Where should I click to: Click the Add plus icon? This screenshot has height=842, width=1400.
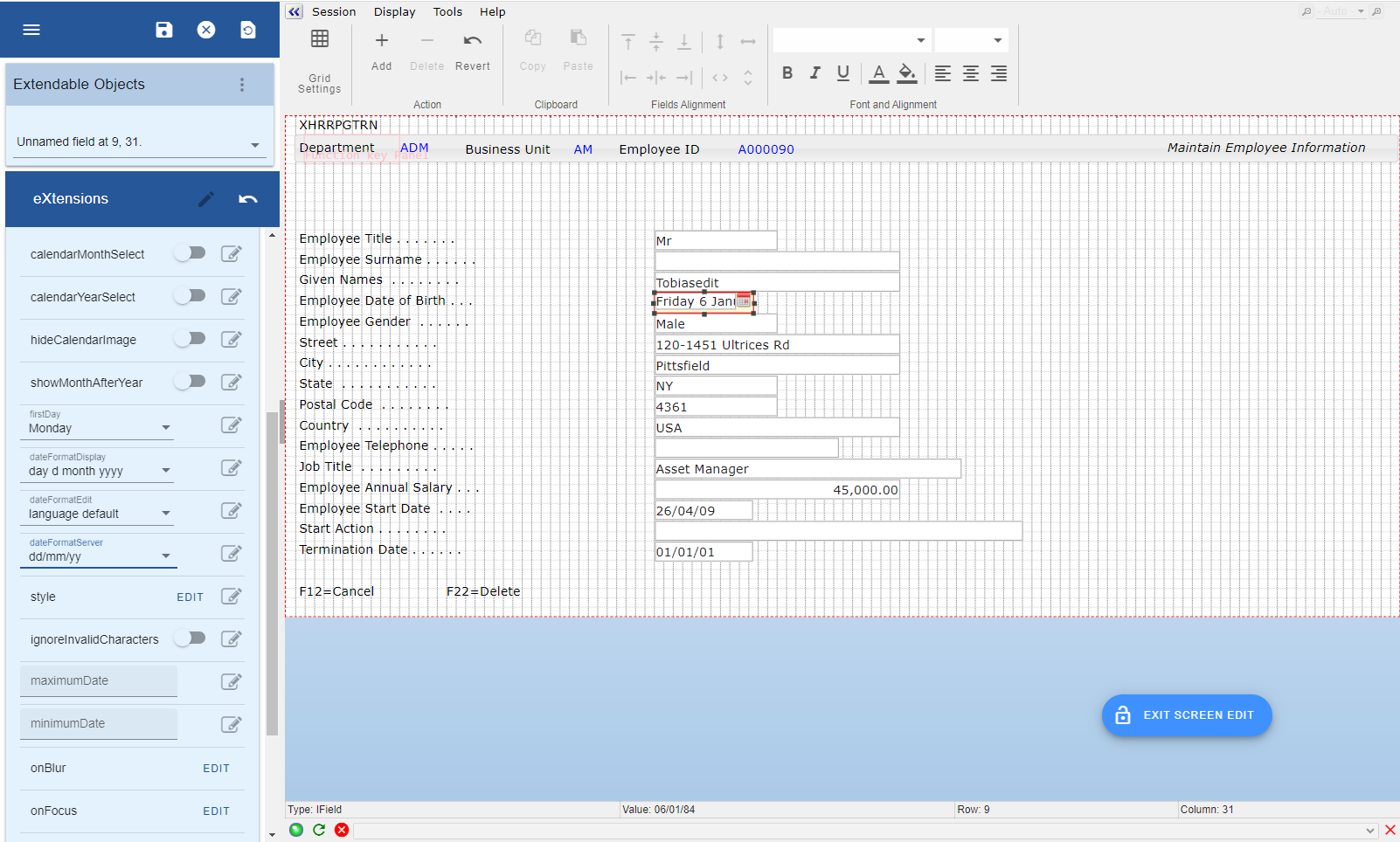382,41
